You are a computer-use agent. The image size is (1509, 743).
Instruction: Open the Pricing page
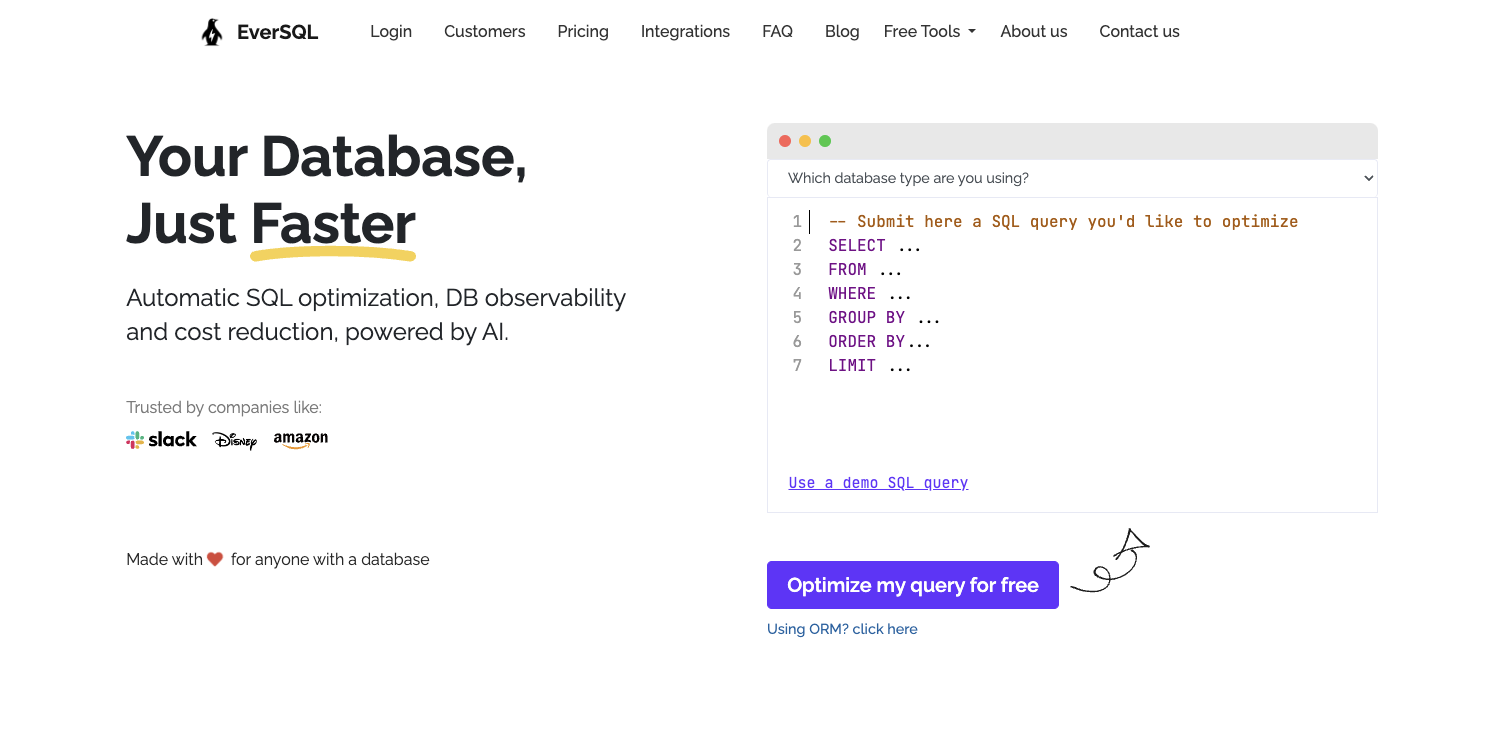582,31
